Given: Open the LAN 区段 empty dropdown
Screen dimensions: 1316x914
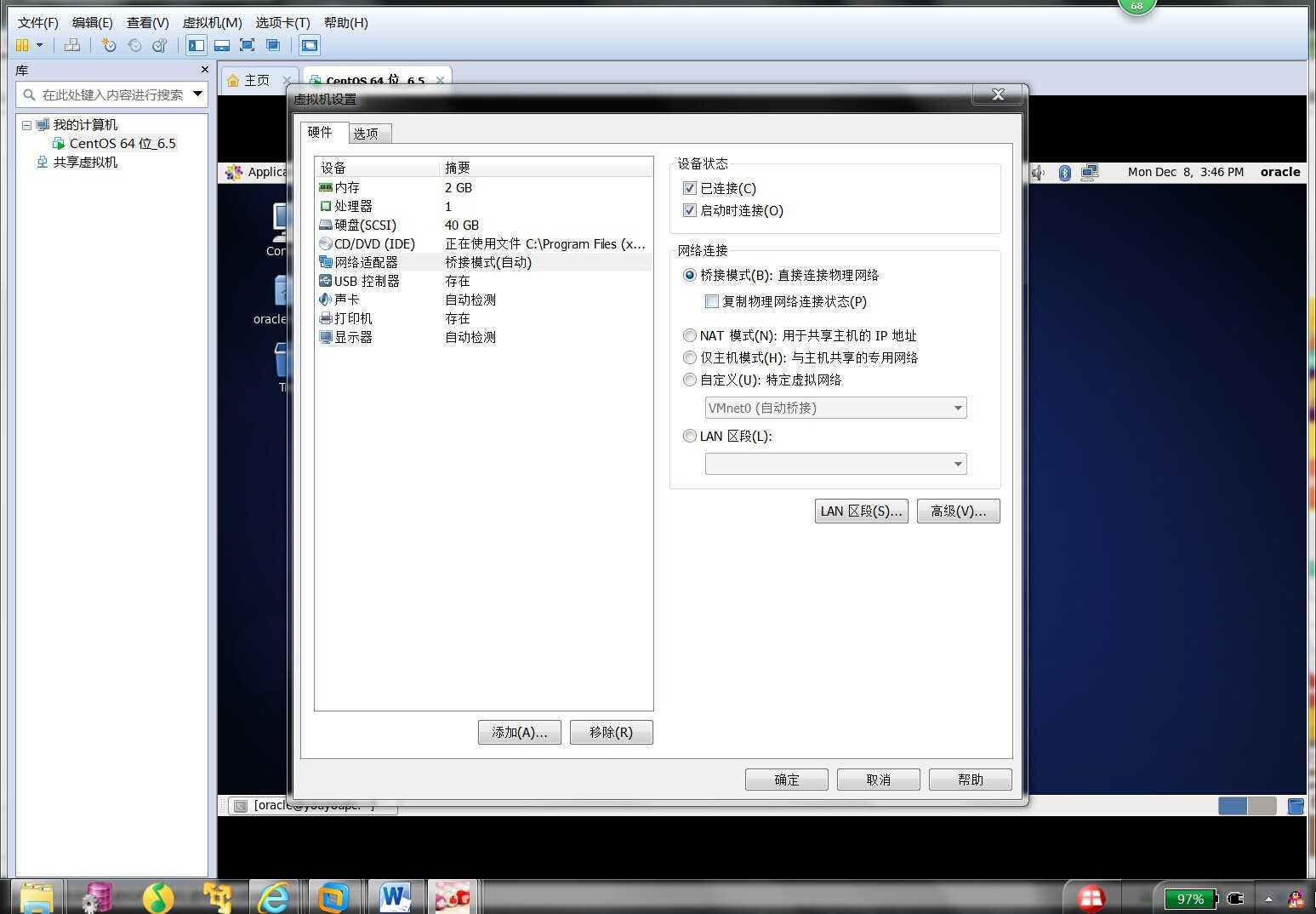Looking at the screenshot, I should (835, 464).
